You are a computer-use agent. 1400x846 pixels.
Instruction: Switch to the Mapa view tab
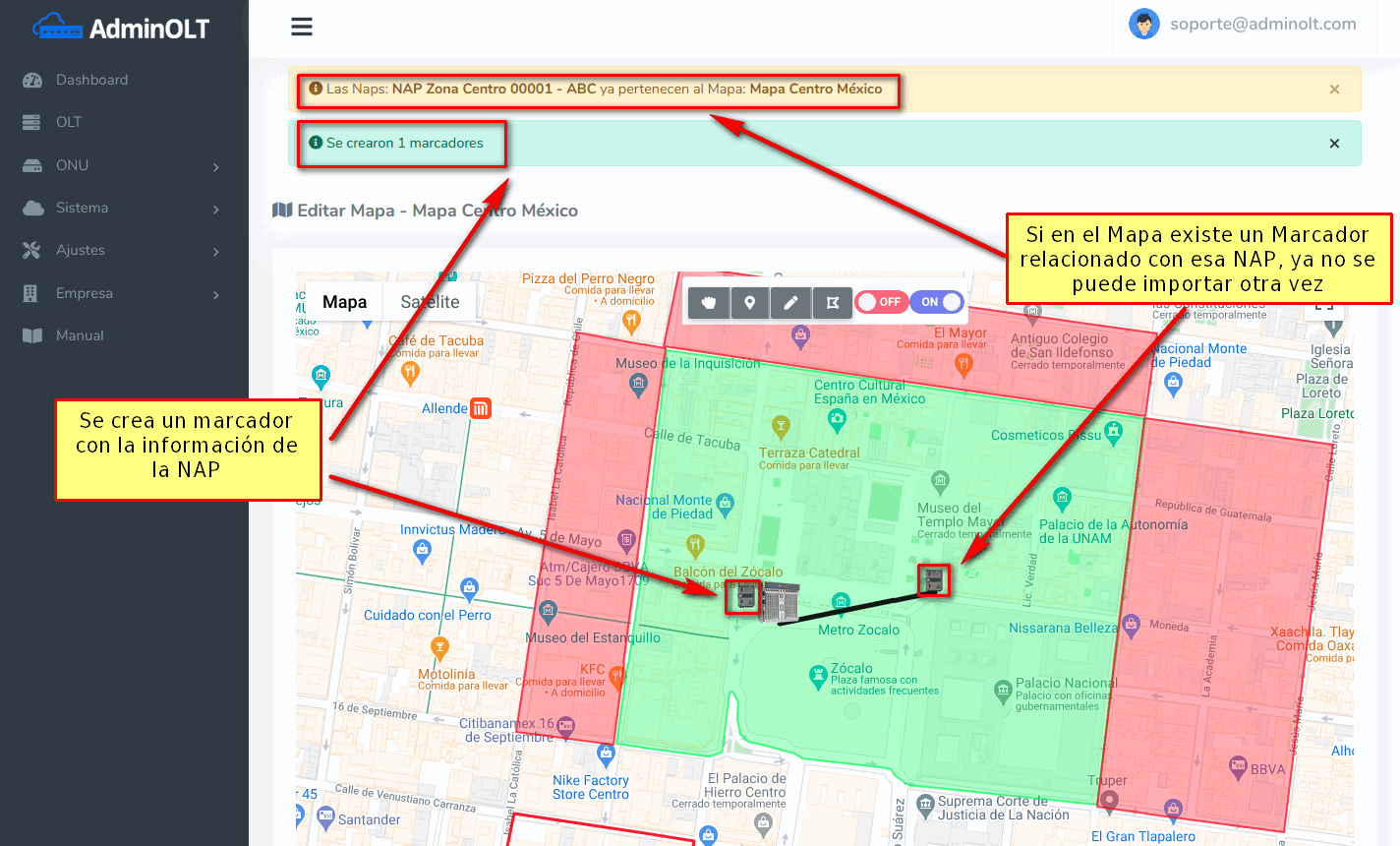pos(344,302)
